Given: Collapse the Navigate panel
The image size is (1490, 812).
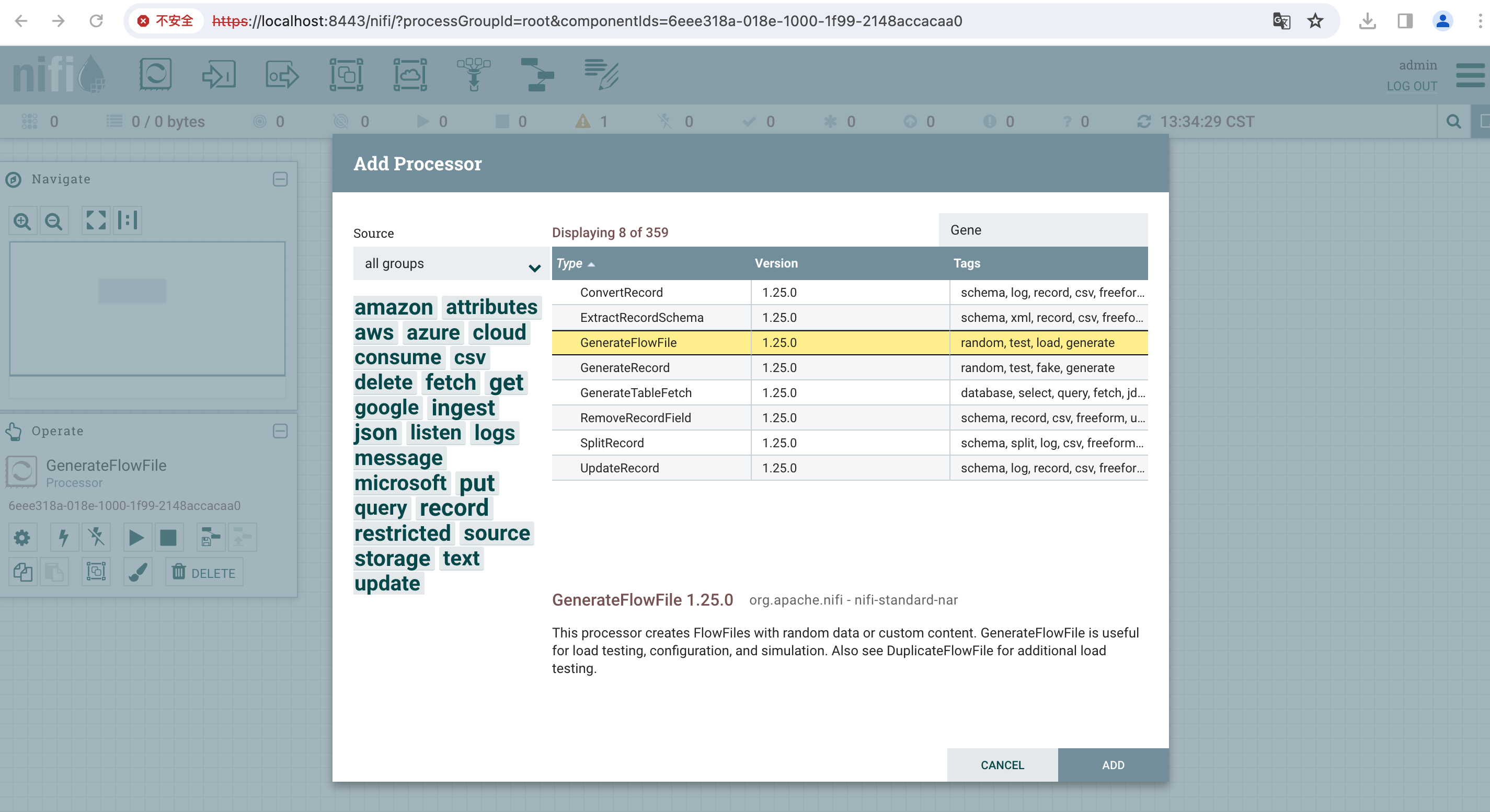Looking at the screenshot, I should click(281, 179).
